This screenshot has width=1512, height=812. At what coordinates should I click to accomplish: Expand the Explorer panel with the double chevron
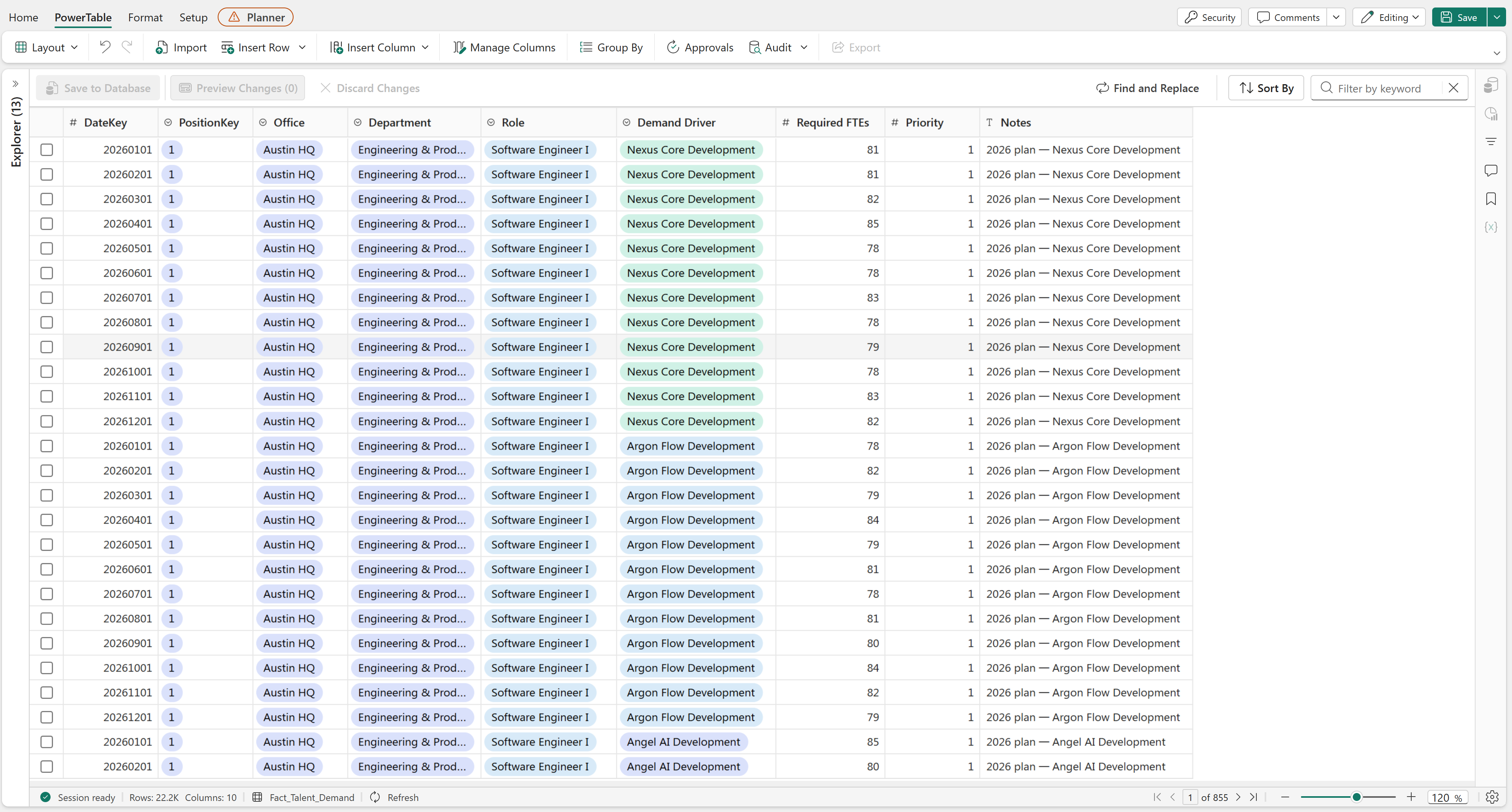pyautogui.click(x=16, y=84)
